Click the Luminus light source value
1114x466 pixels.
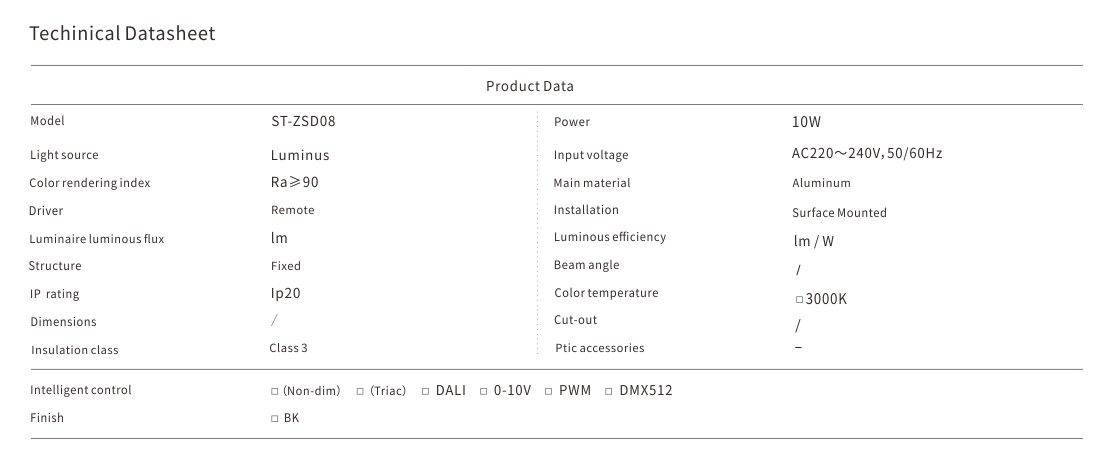pos(300,155)
